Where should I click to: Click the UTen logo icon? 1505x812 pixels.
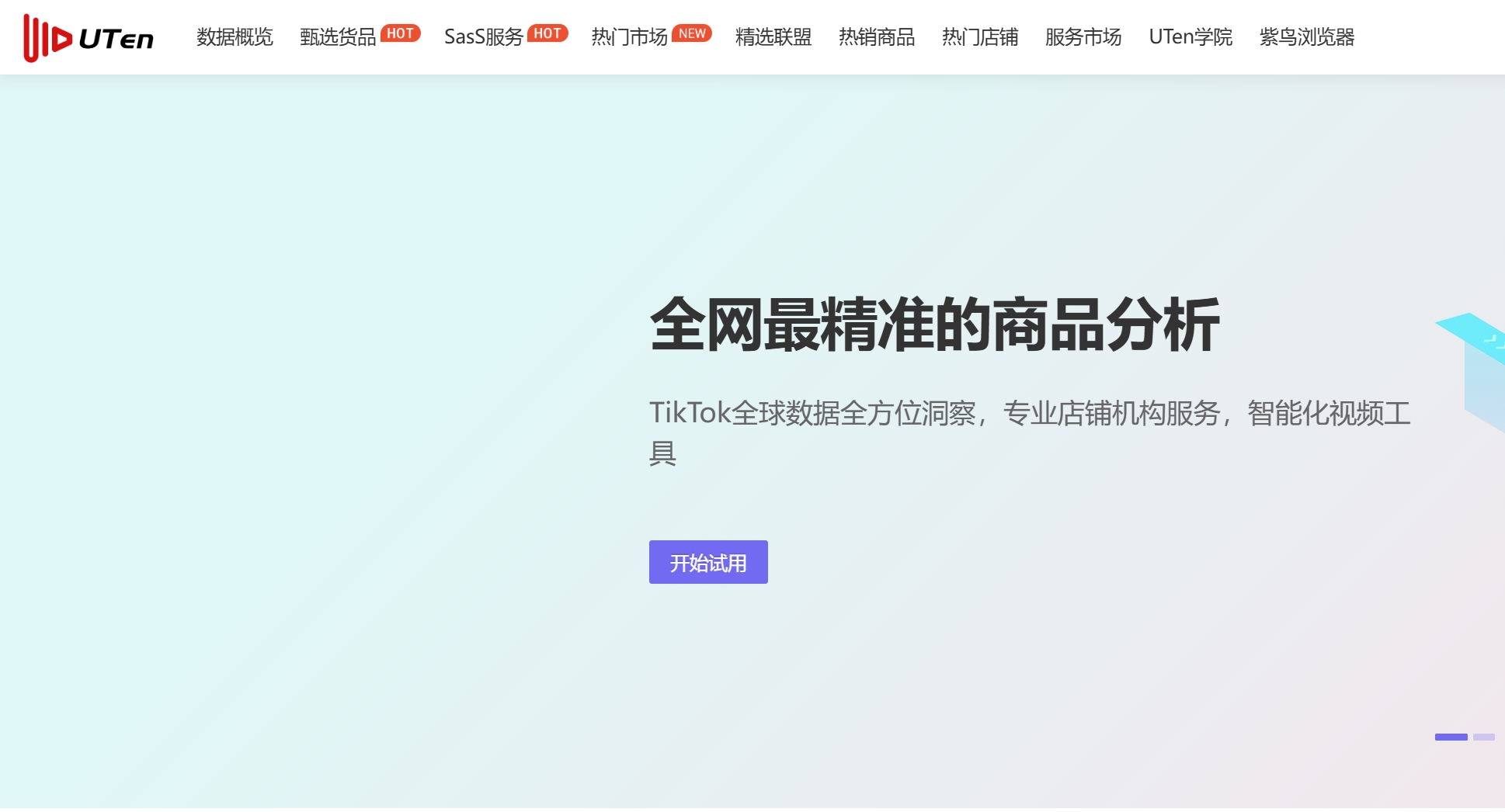[x=48, y=37]
